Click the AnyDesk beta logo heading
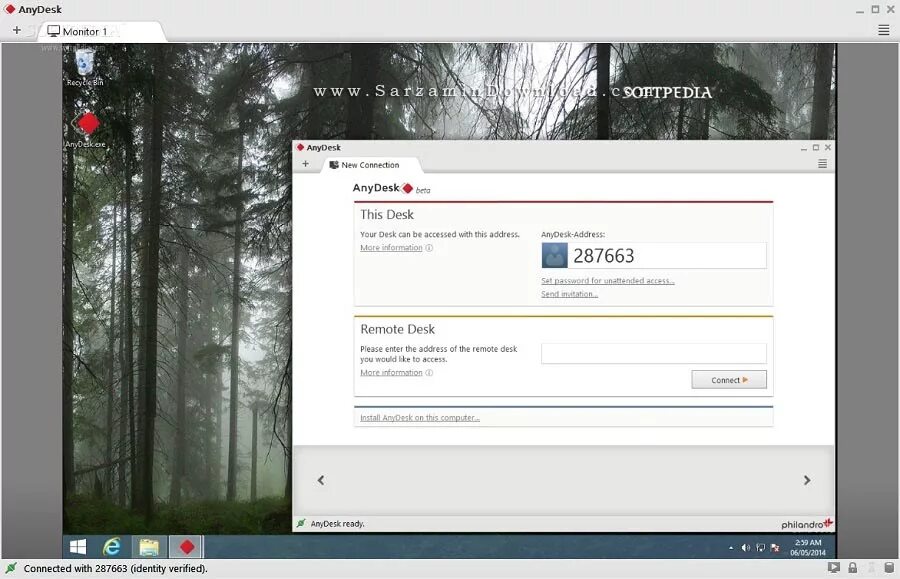 [x=391, y=188]
